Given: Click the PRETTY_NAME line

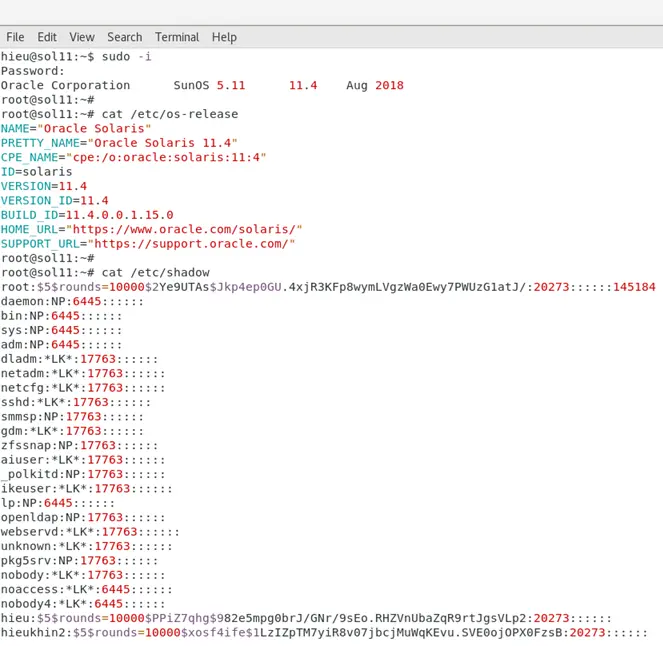Looking at the screenshot, I should (x=119, y=143).
